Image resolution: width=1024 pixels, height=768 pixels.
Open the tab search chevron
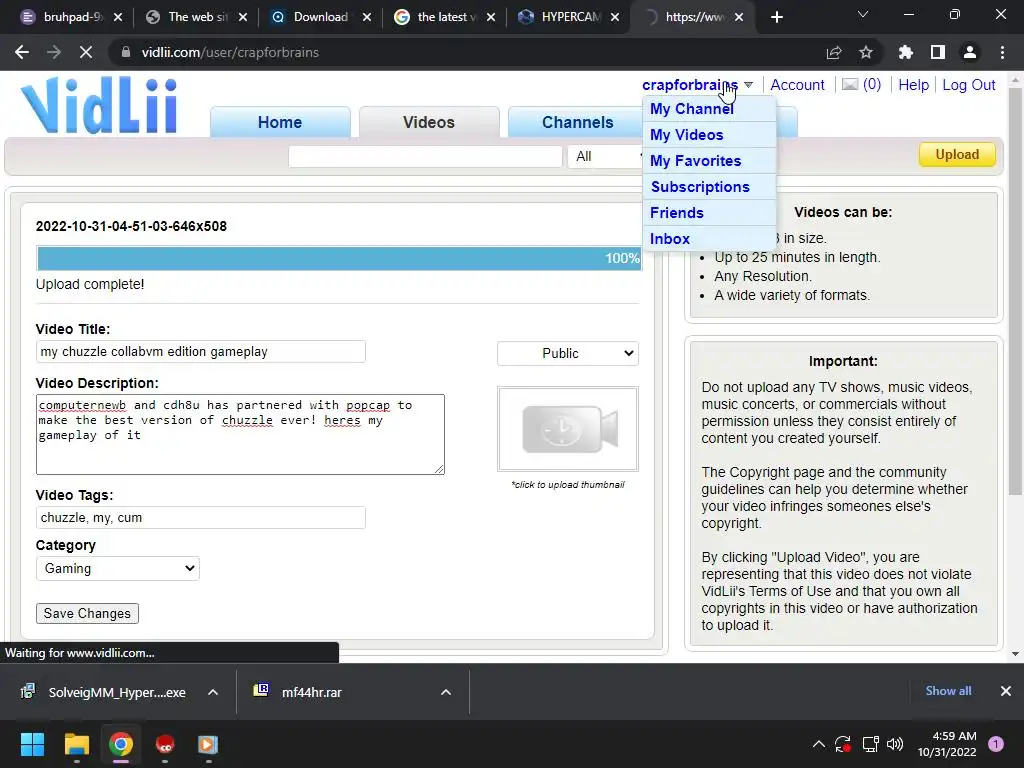[x=863, y=14]
